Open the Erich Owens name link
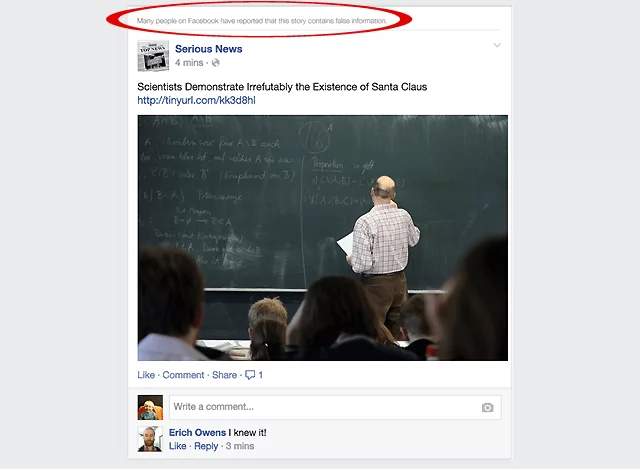Screen dimensions: 640x469 tap(197, 433)
